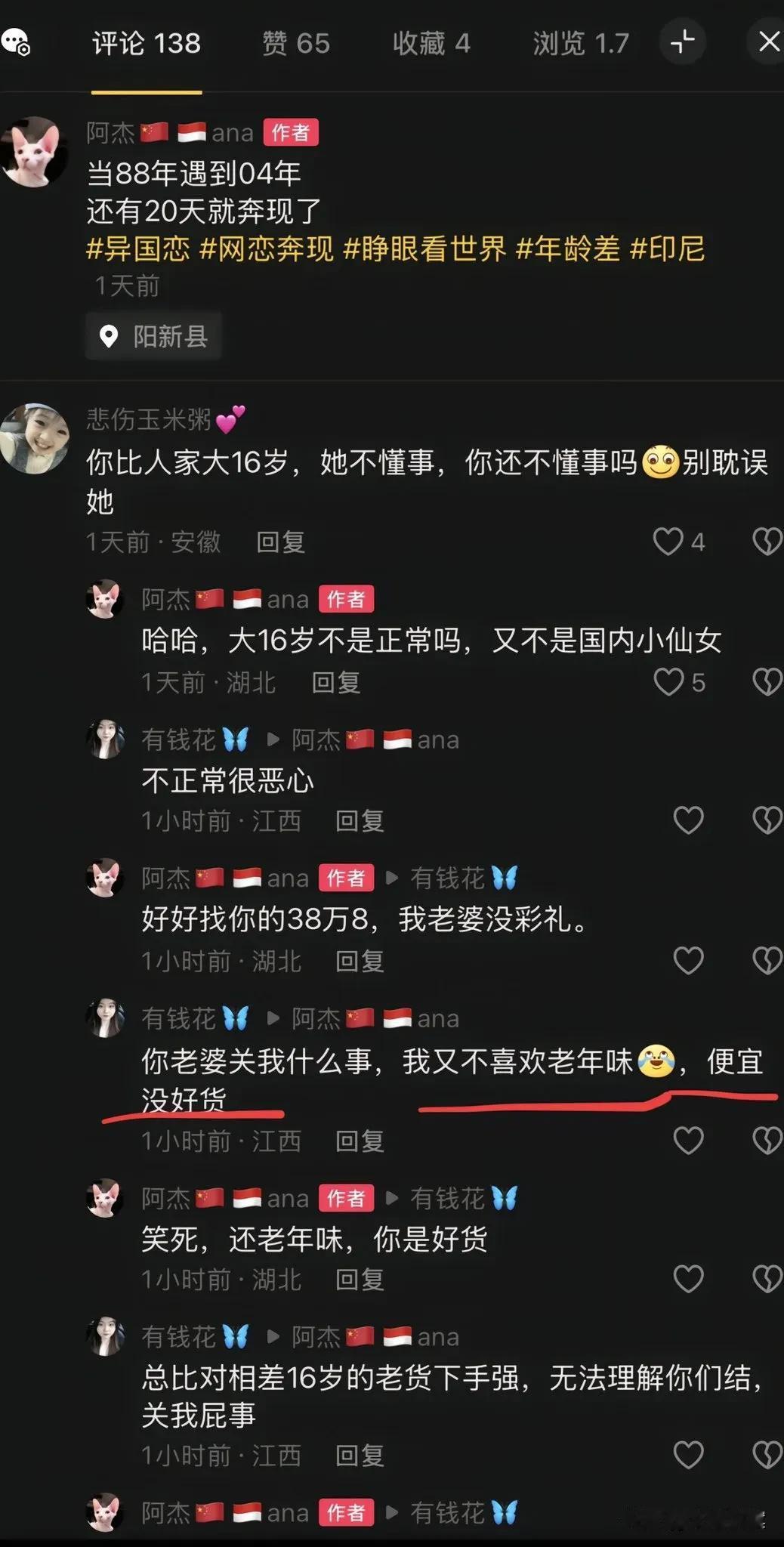
Task: Like the 便宜没好货 reply
Action: [x=688, y=1141]
